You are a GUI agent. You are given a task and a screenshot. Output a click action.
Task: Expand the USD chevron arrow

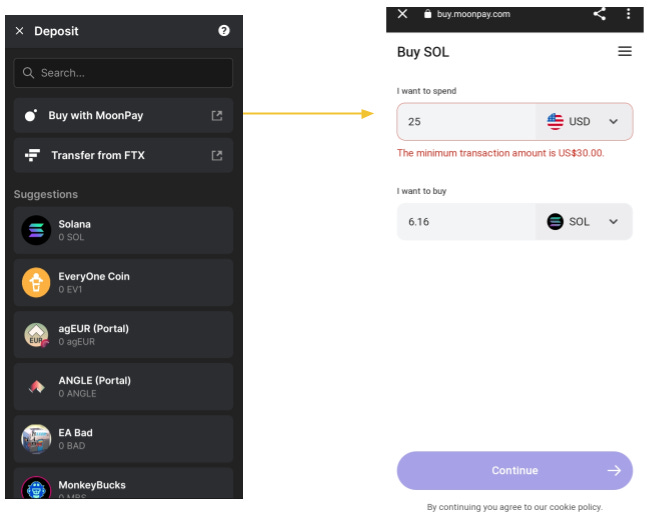click(613, 122)
